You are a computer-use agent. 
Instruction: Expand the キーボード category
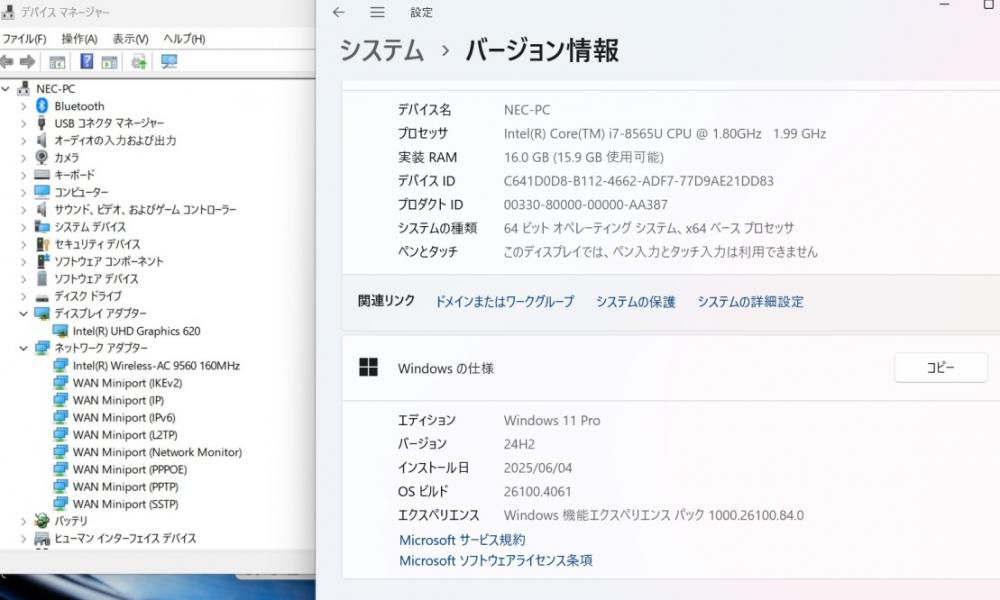tap(24, 175)
